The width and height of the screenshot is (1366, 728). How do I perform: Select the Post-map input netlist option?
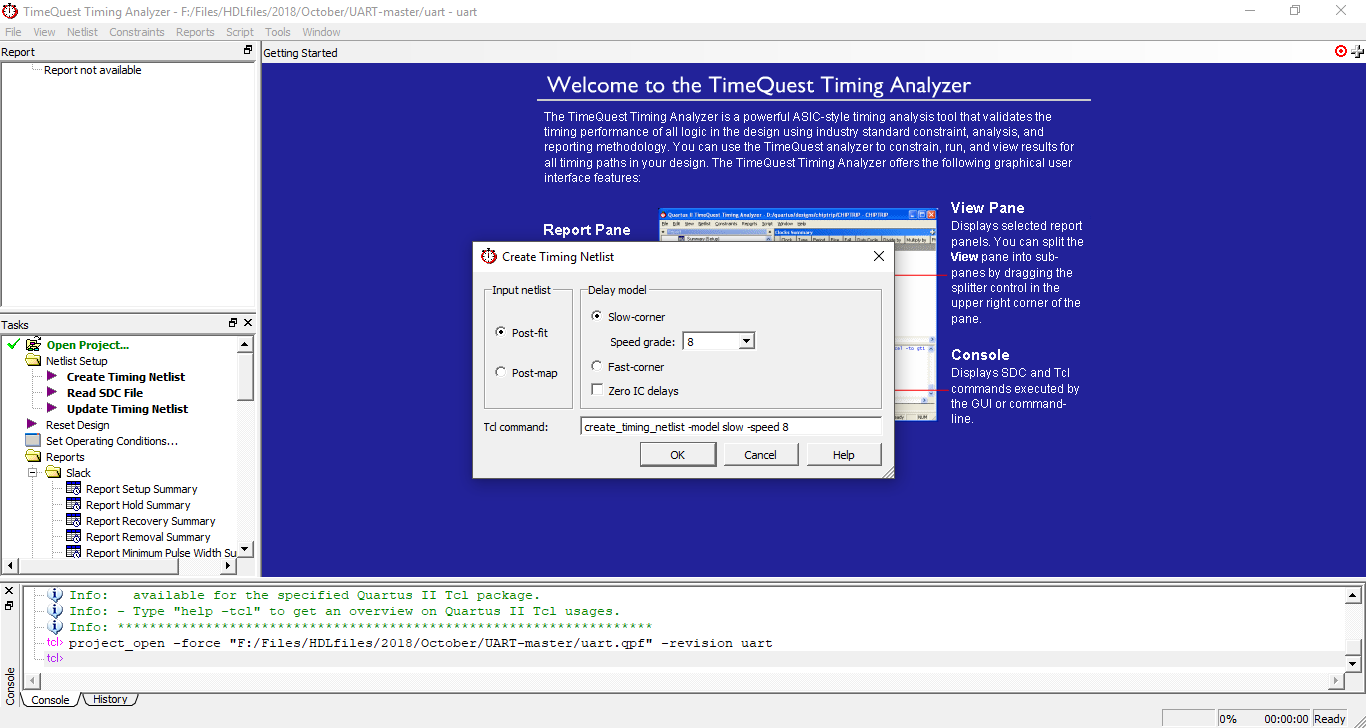[x=501, y=372]
